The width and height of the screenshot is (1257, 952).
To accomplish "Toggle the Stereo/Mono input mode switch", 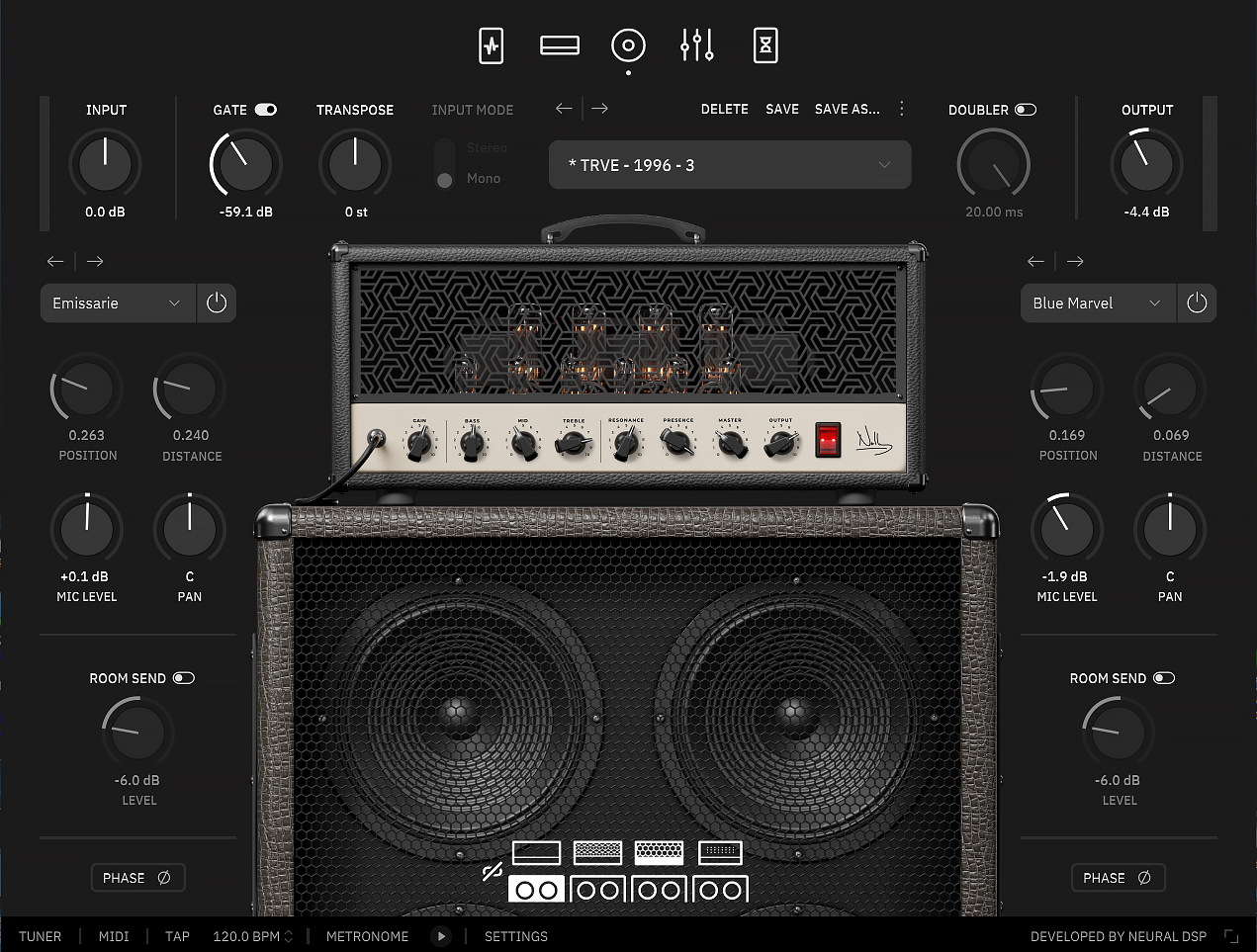I will point(445,164).
